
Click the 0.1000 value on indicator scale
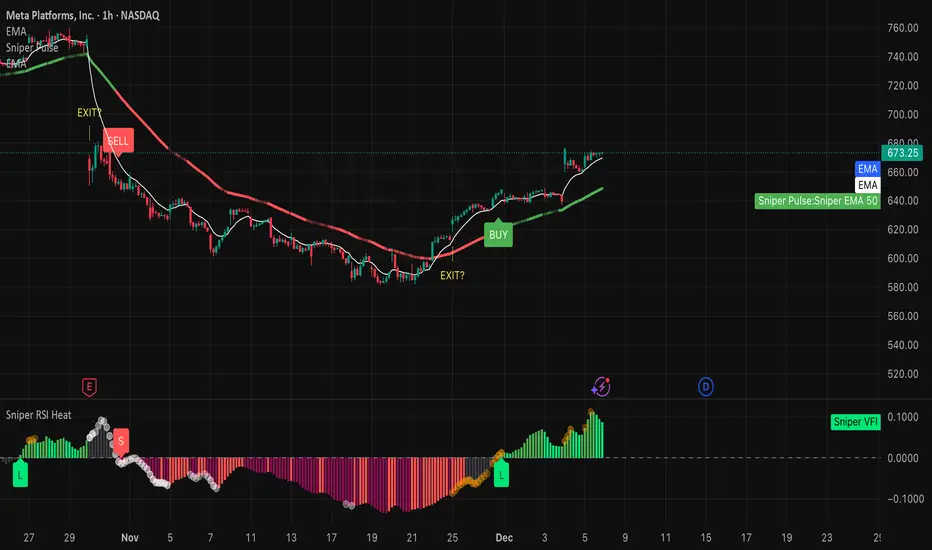pos(902,417)
